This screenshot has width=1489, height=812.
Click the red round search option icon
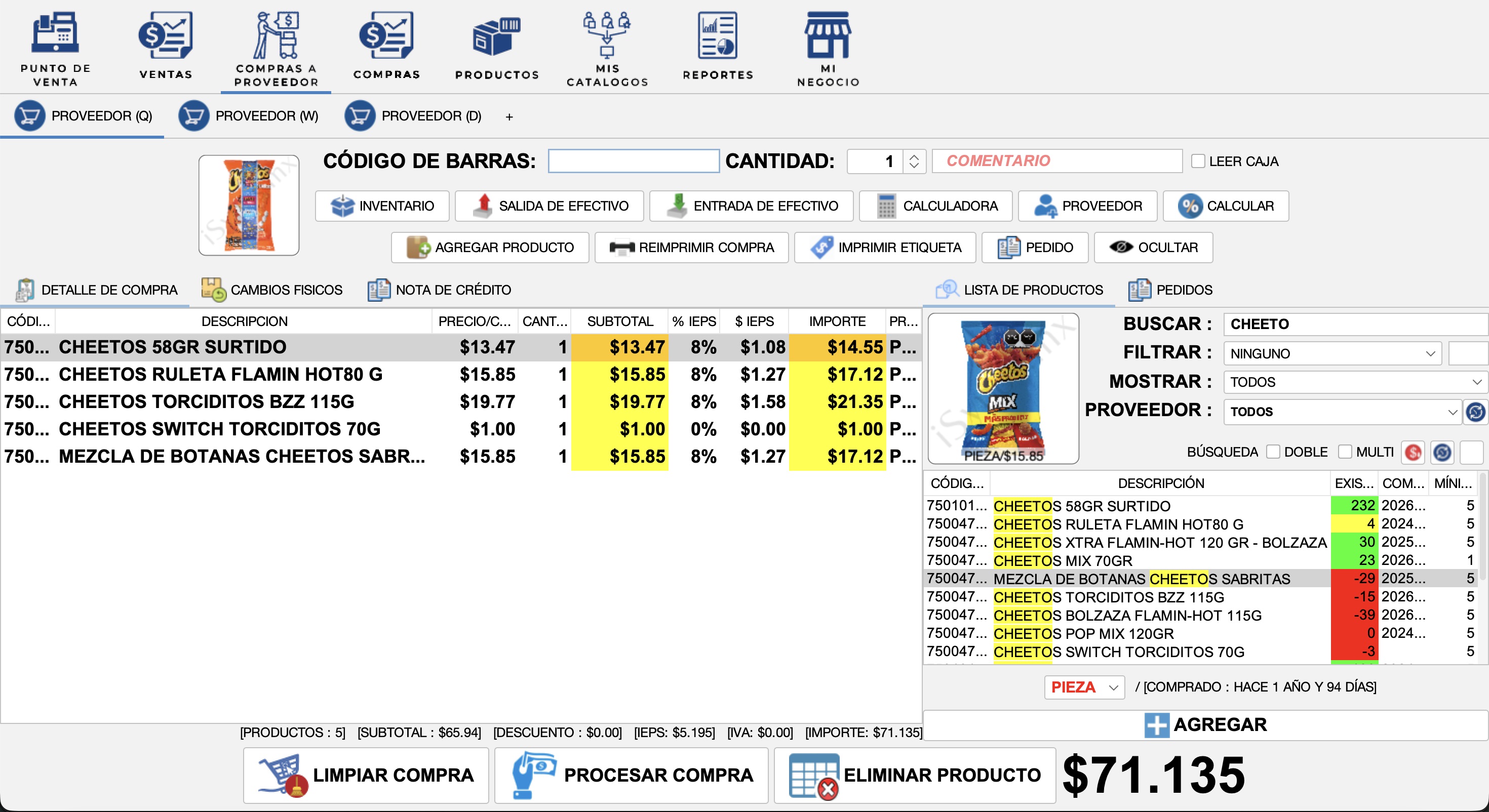coord(1413,453)
